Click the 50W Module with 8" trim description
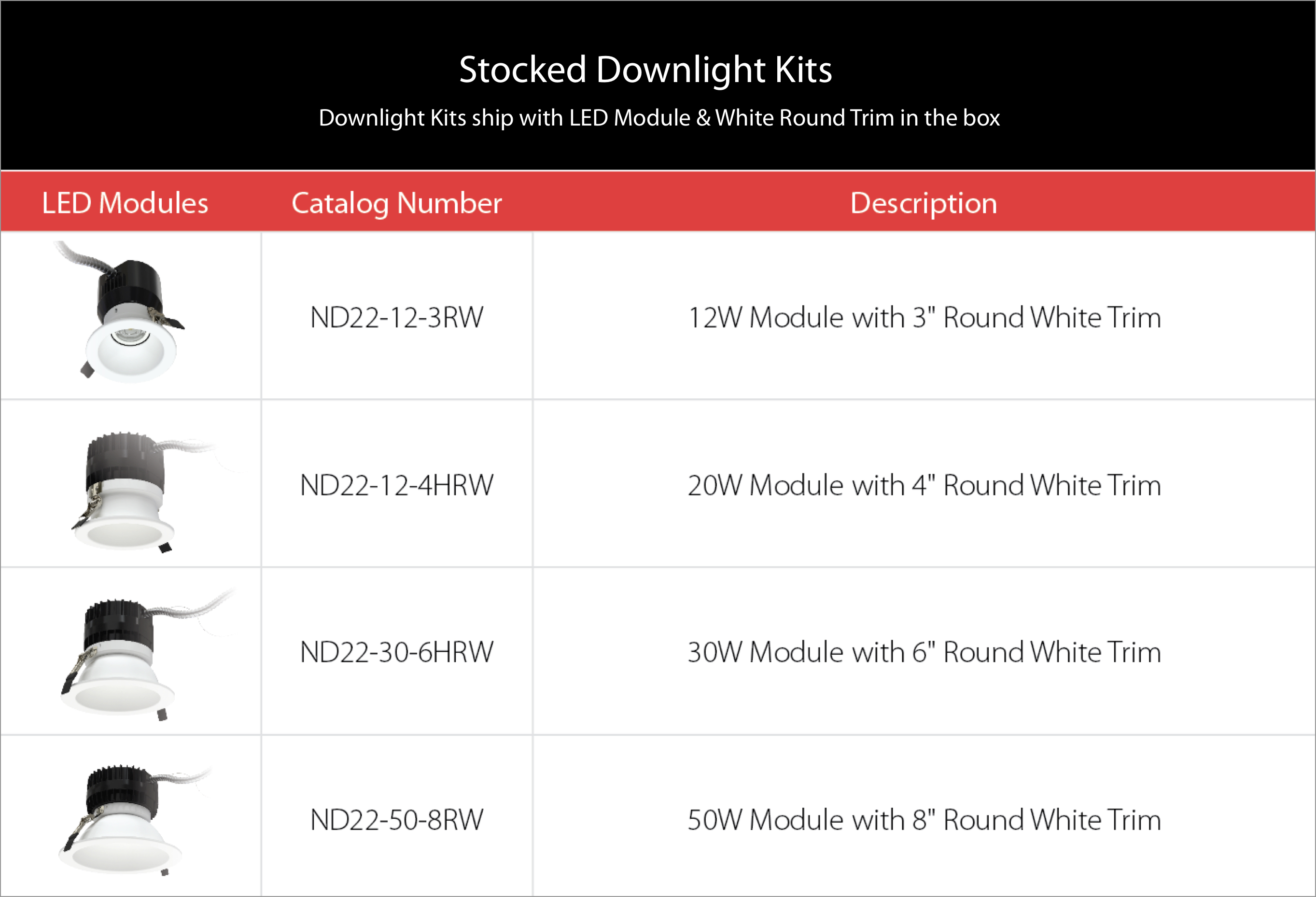Screen dimensions: 1316x897 pyautogui.click(x=924, y=820)
